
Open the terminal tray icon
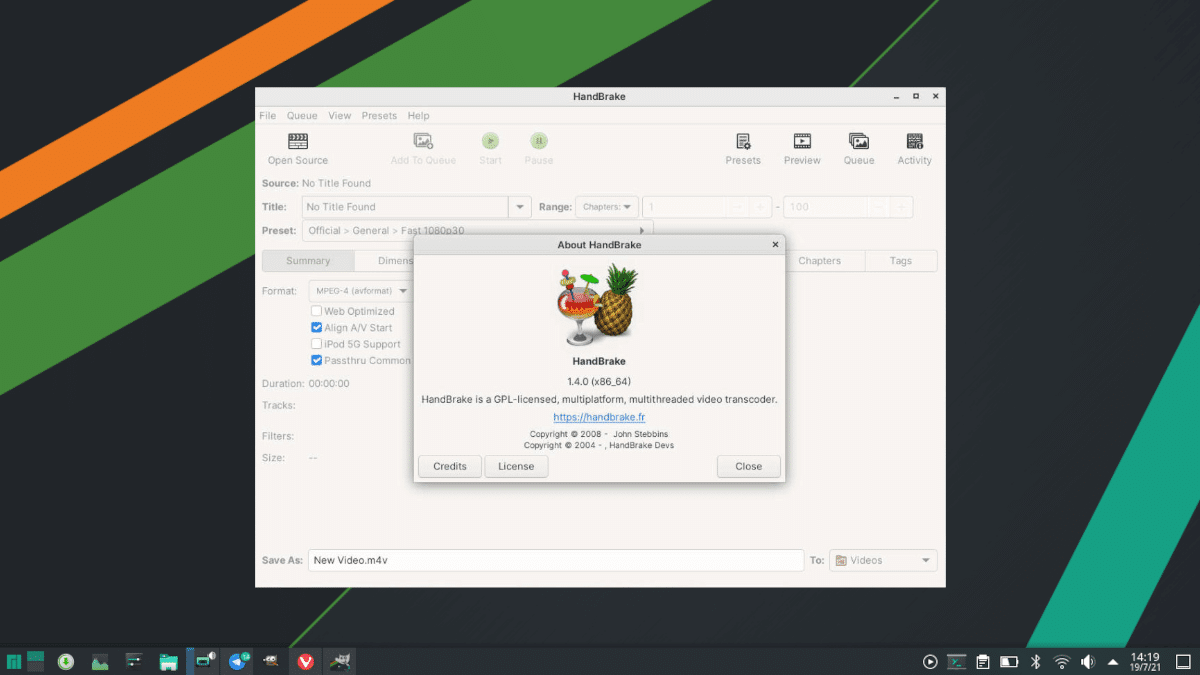957,661
